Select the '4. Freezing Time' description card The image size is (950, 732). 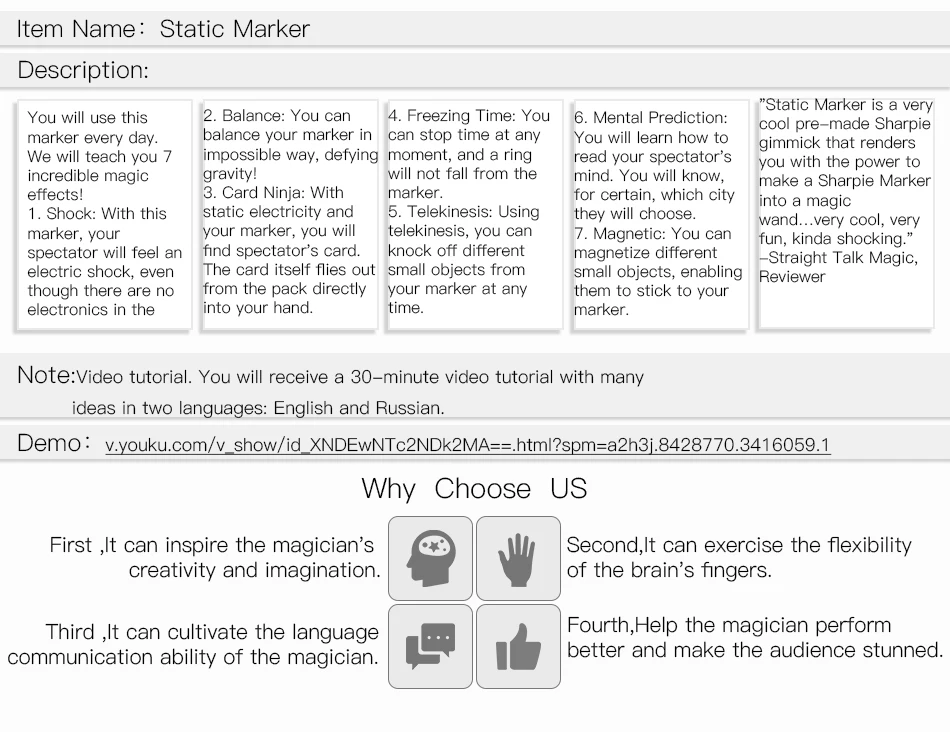(475, 215)
